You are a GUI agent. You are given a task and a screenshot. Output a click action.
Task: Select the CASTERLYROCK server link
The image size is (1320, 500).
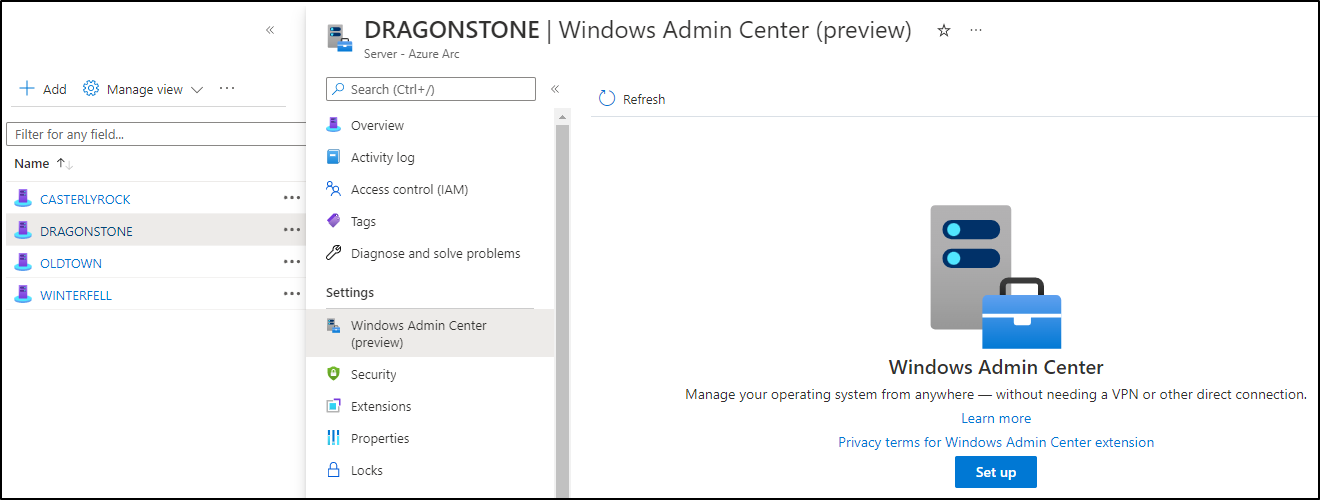coord(85,199)
